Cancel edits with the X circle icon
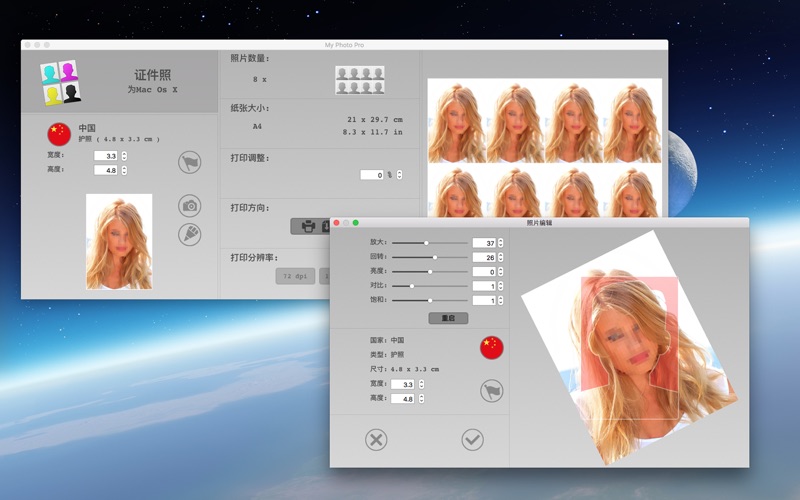The width and height of the screenshot is (800, 500). point(376,439)
